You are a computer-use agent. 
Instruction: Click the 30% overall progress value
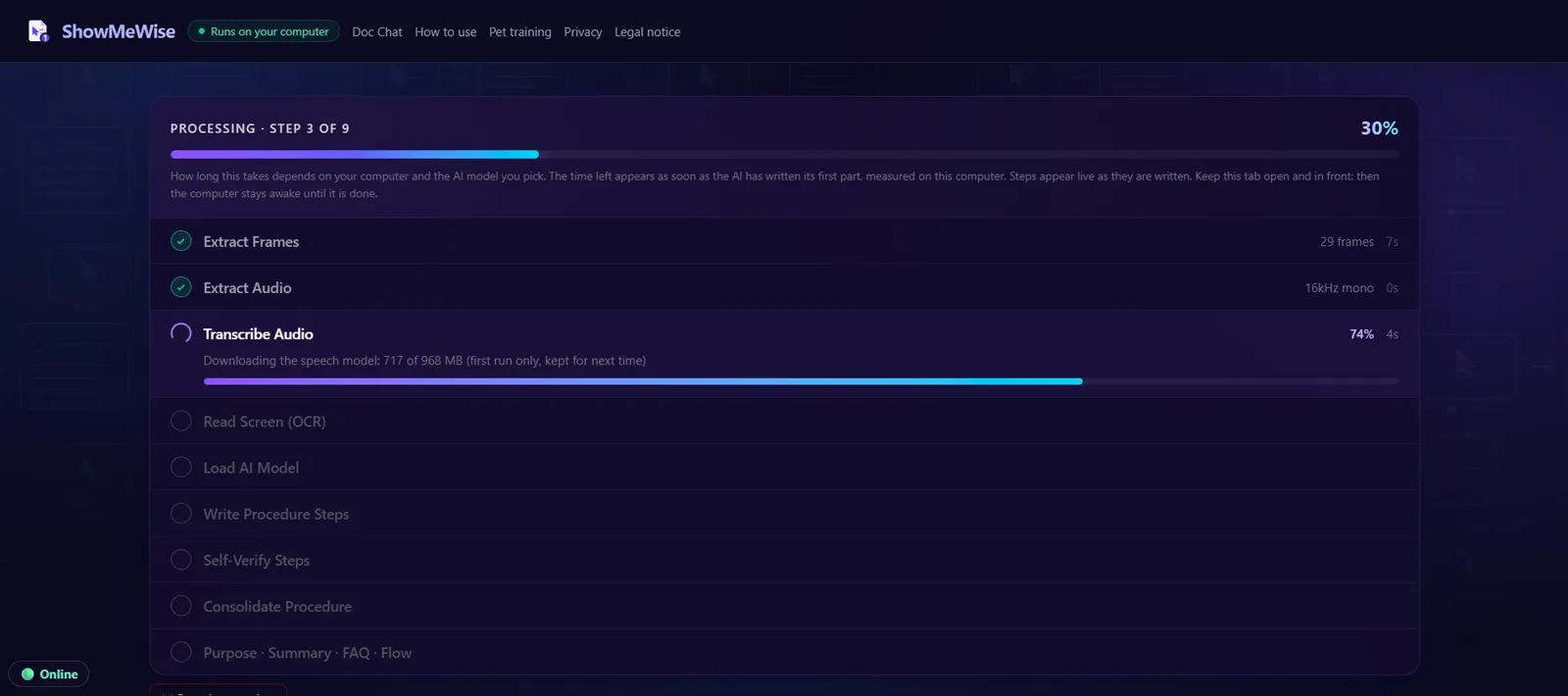coord(1379,128)
